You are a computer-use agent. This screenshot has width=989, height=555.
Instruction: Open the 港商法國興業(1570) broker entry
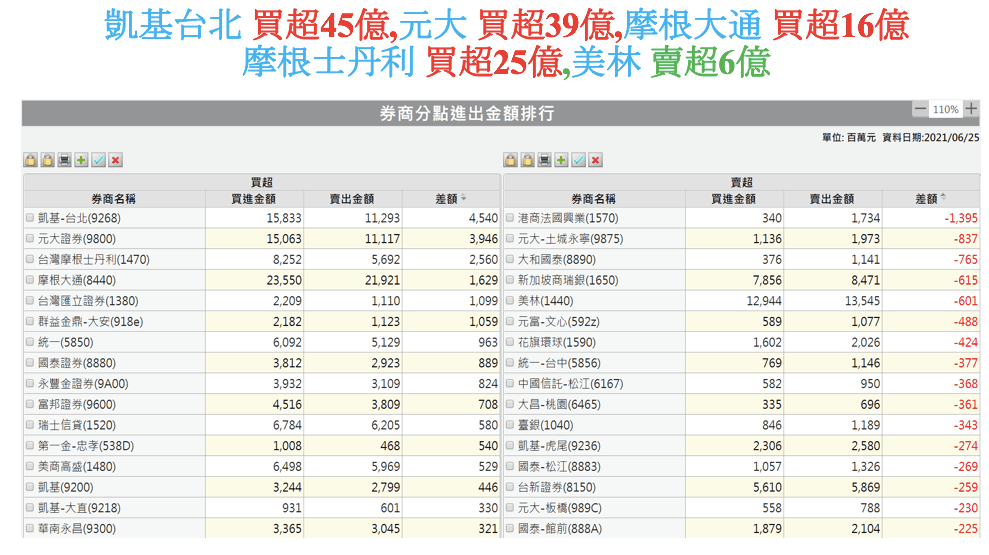(568, 218)
